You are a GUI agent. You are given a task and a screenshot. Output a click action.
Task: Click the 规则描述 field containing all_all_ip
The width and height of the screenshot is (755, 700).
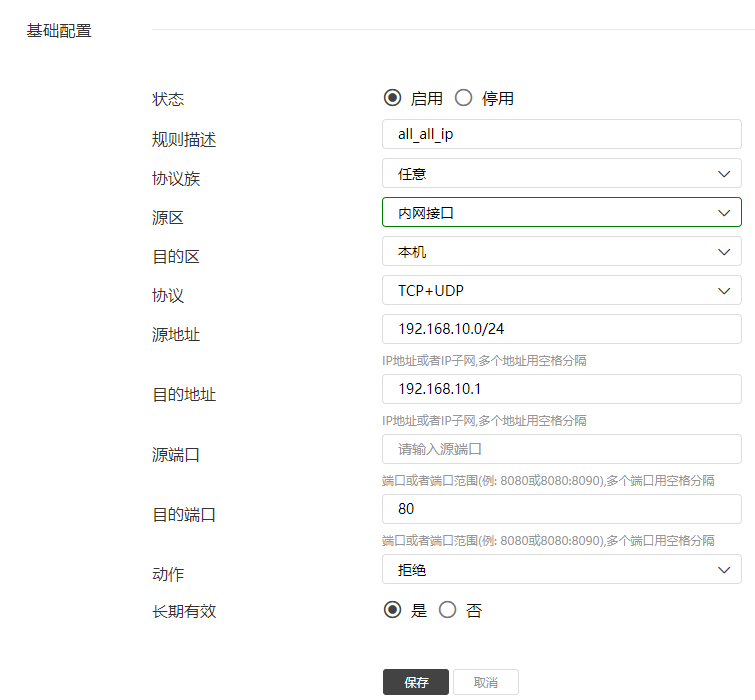(x=561, y=134)
